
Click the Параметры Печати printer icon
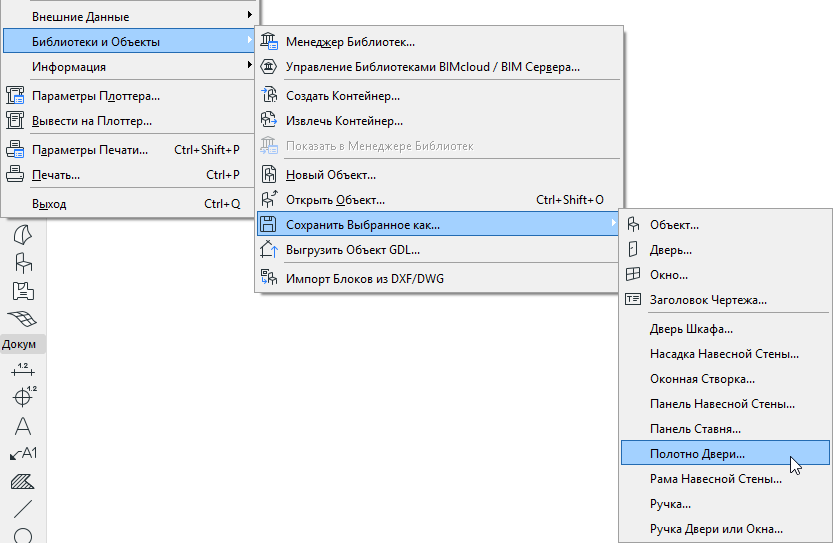(x=15, y=150)
